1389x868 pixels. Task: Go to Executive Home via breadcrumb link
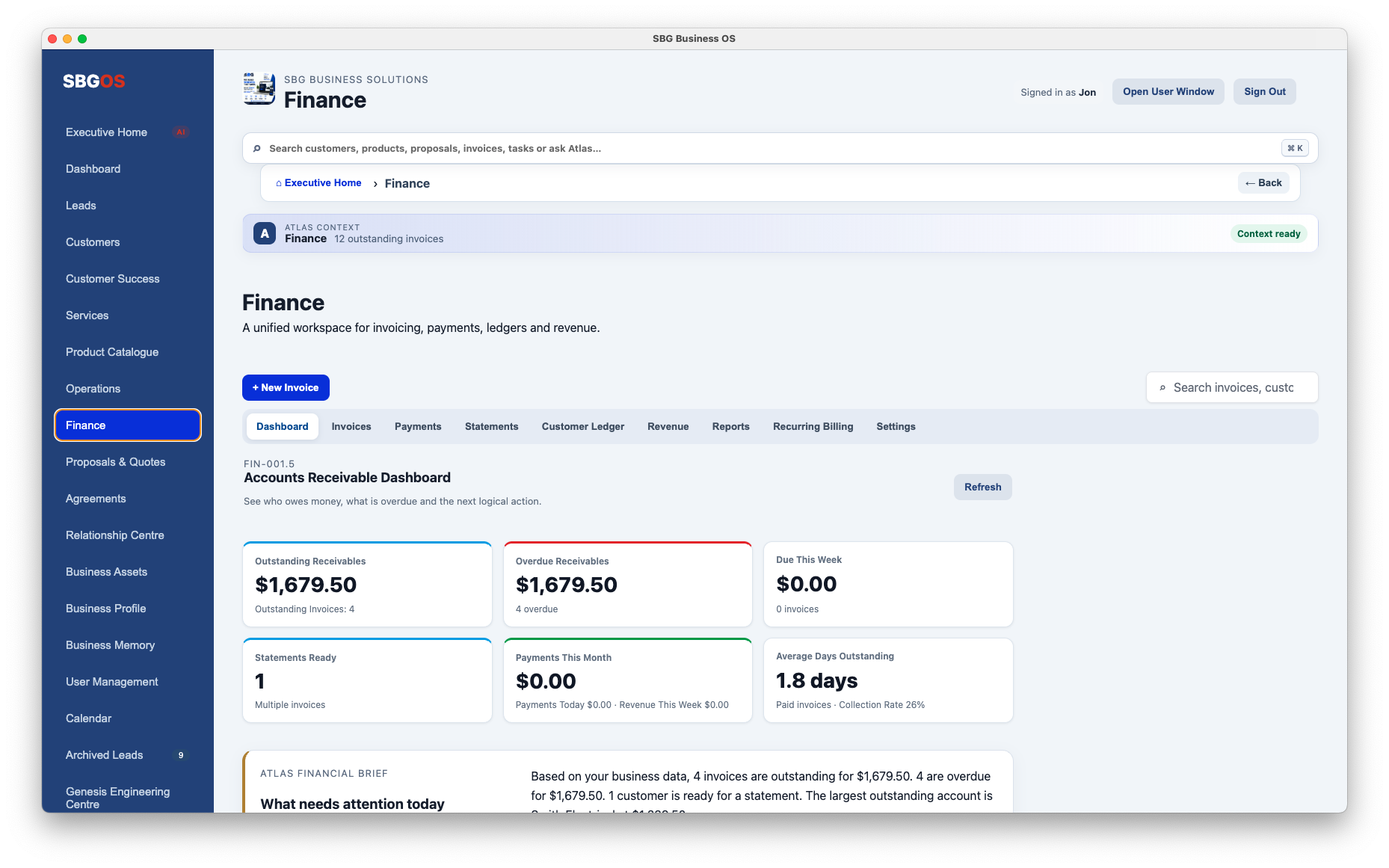(318, 183)
